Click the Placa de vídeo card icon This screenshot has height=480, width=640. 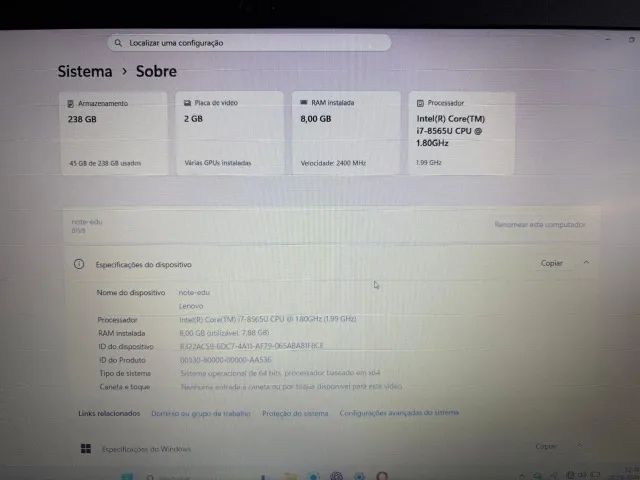point(187,103)
